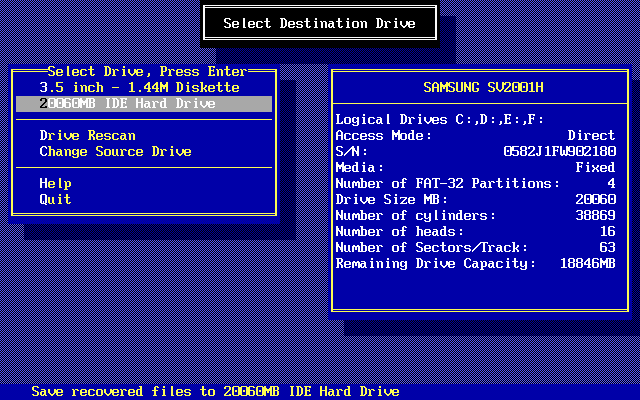The height and width of the screenshot is (400, 640).
Task: Click the Drive Size MB label
Action: tap(391, 200)
